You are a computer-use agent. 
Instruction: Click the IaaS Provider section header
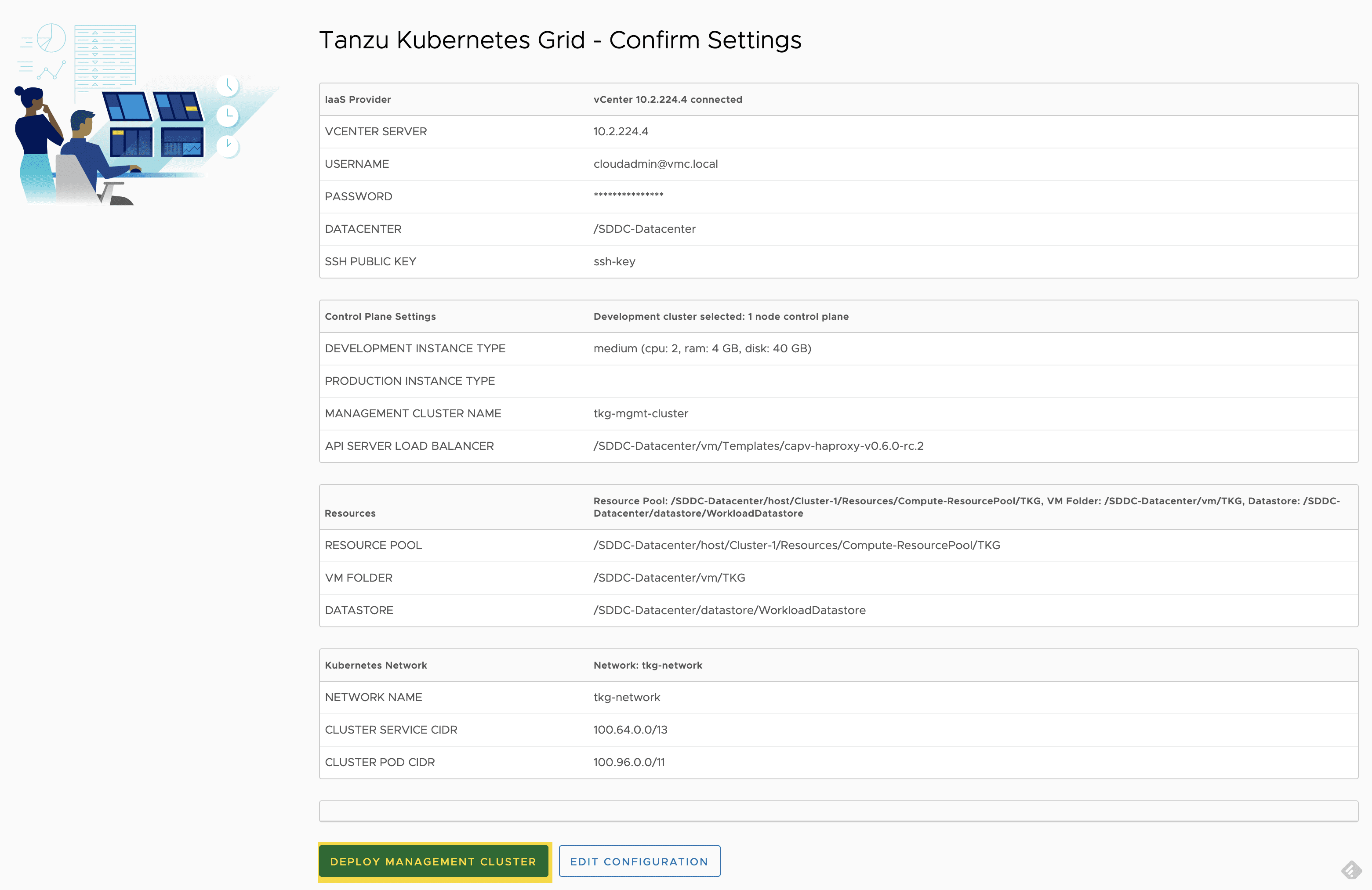(358, 99)
